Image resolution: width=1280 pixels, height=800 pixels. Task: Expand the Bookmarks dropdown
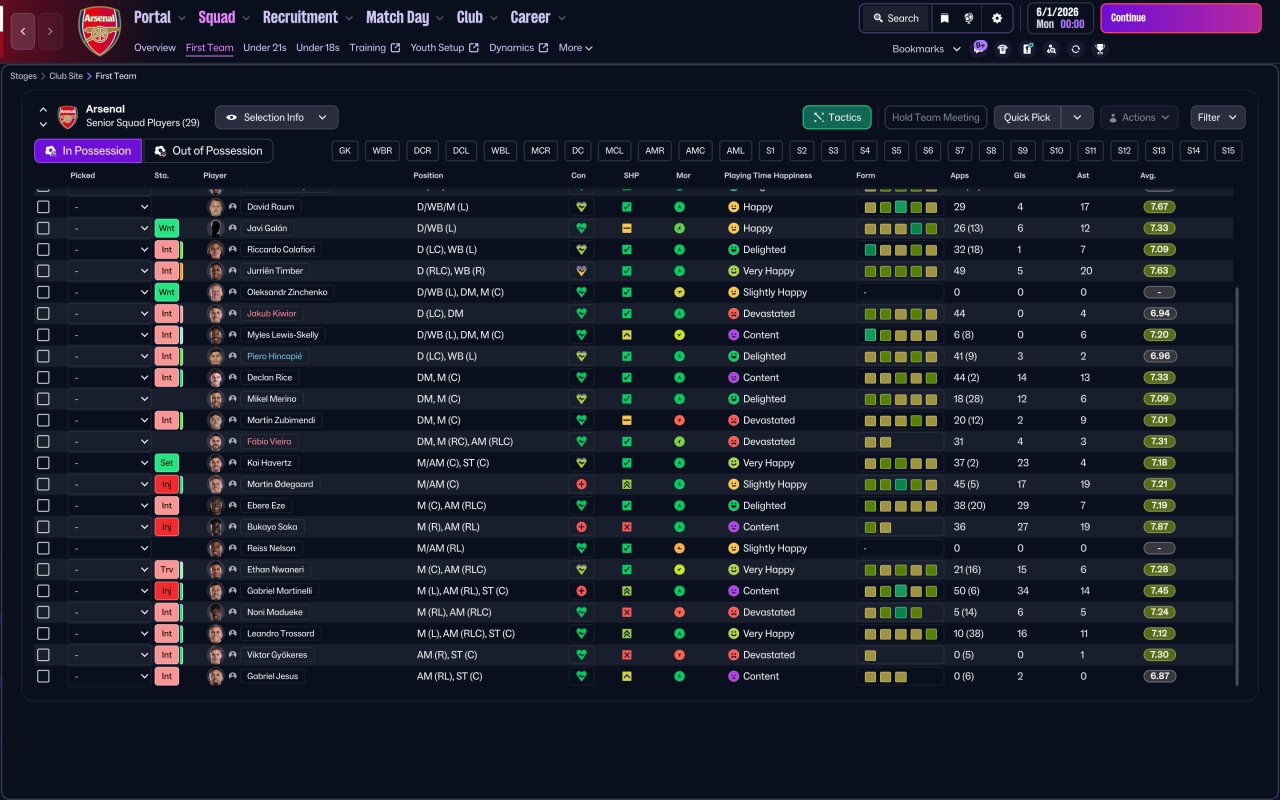(x=926, y=49)
